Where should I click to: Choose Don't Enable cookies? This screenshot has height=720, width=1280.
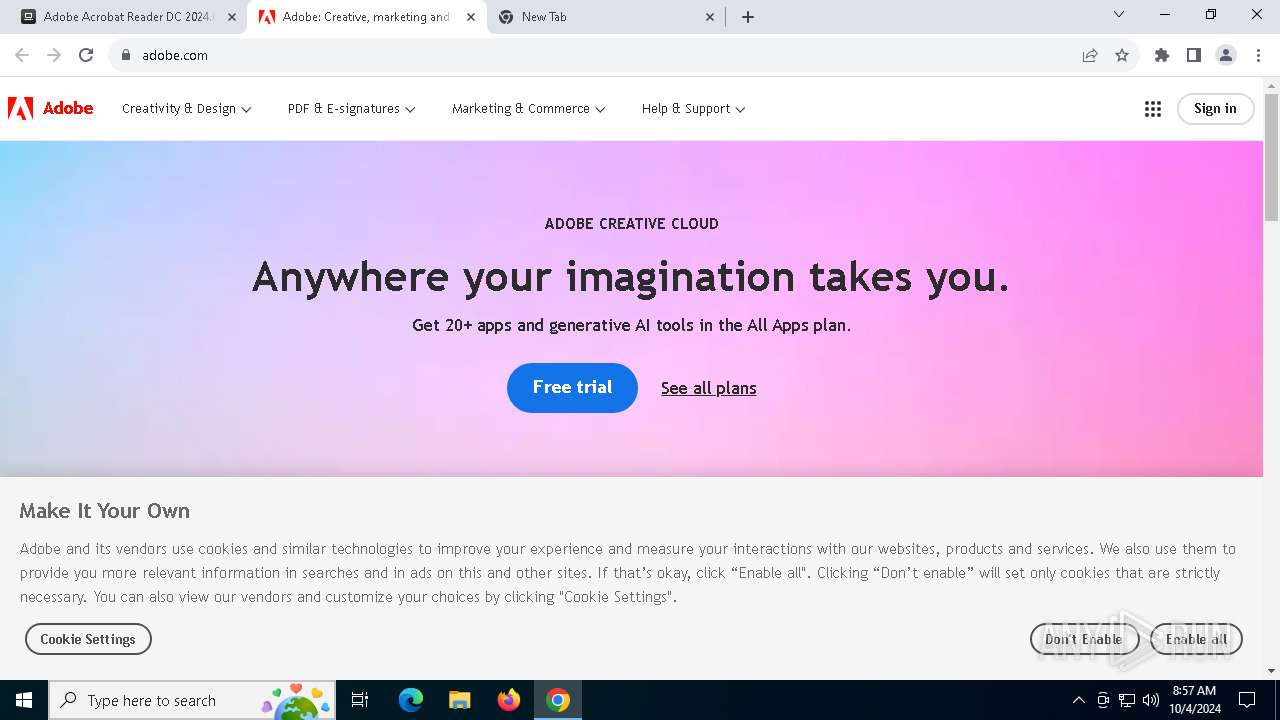click(1084, 639)
